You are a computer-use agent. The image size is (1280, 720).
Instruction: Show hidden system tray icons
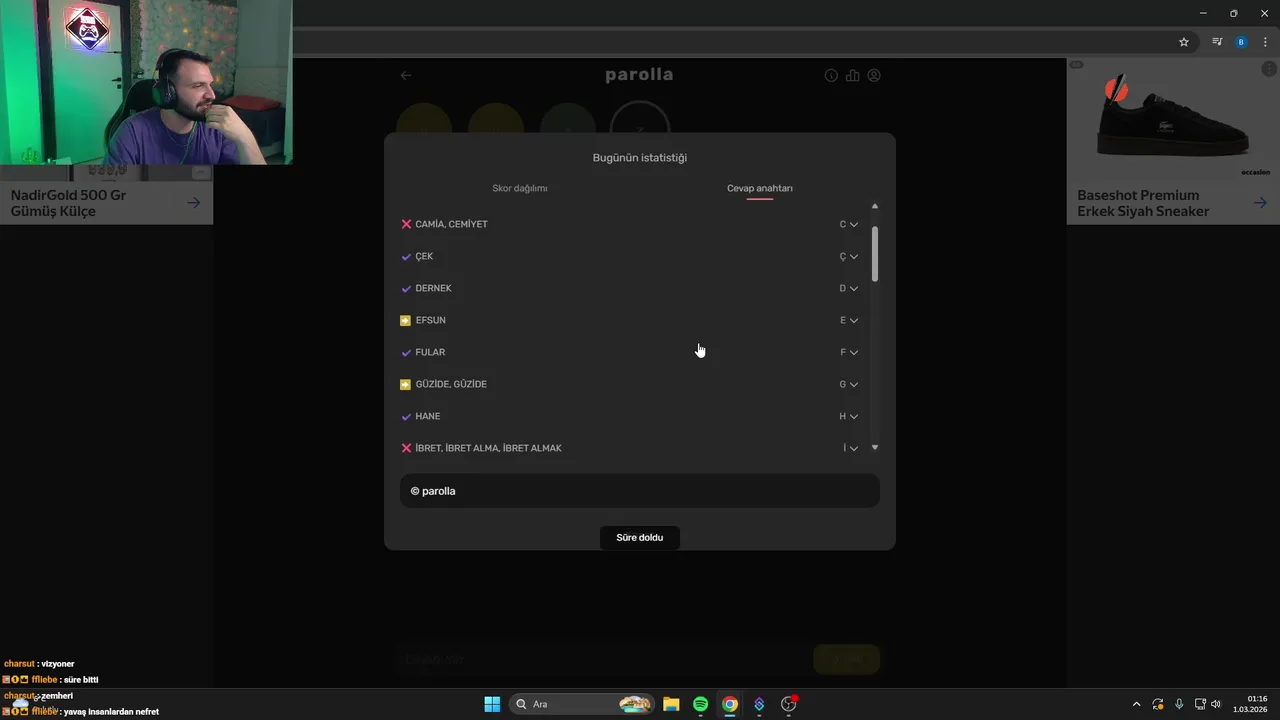[1136, 704]
